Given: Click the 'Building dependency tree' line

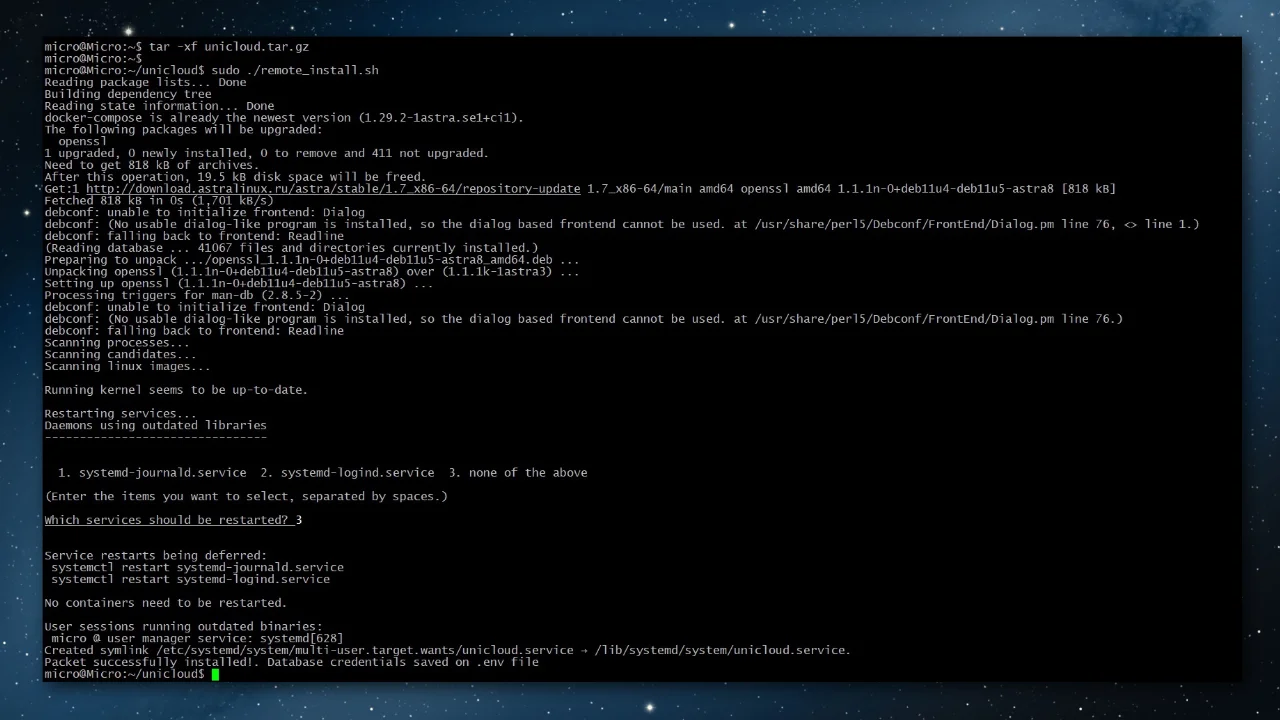Looking at the screenshot, I should (128, 94).
